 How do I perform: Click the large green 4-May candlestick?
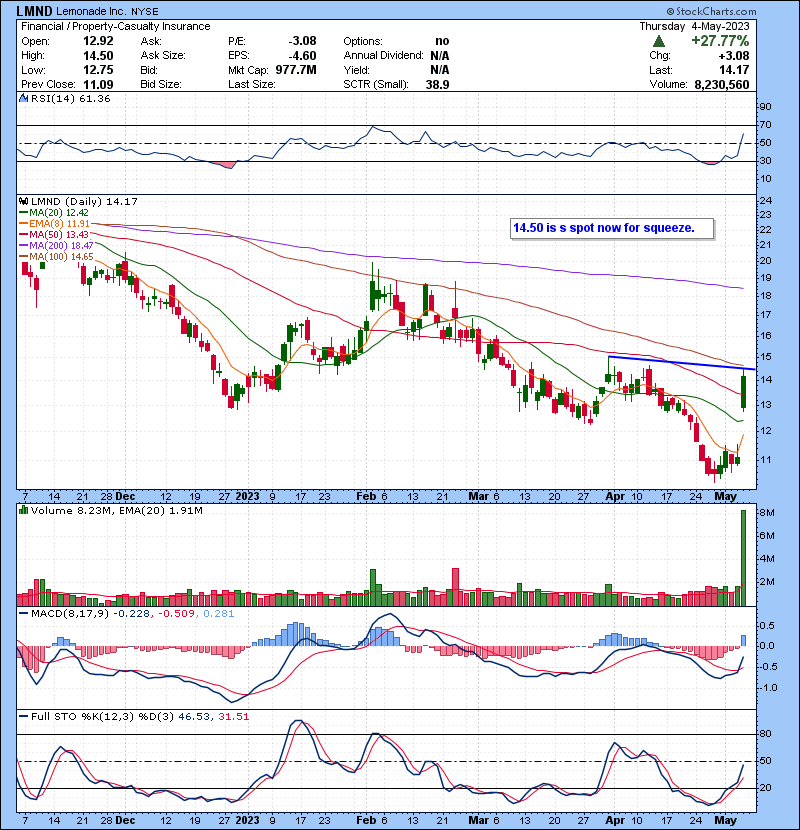pyautogui.click(x=743, y=392)
